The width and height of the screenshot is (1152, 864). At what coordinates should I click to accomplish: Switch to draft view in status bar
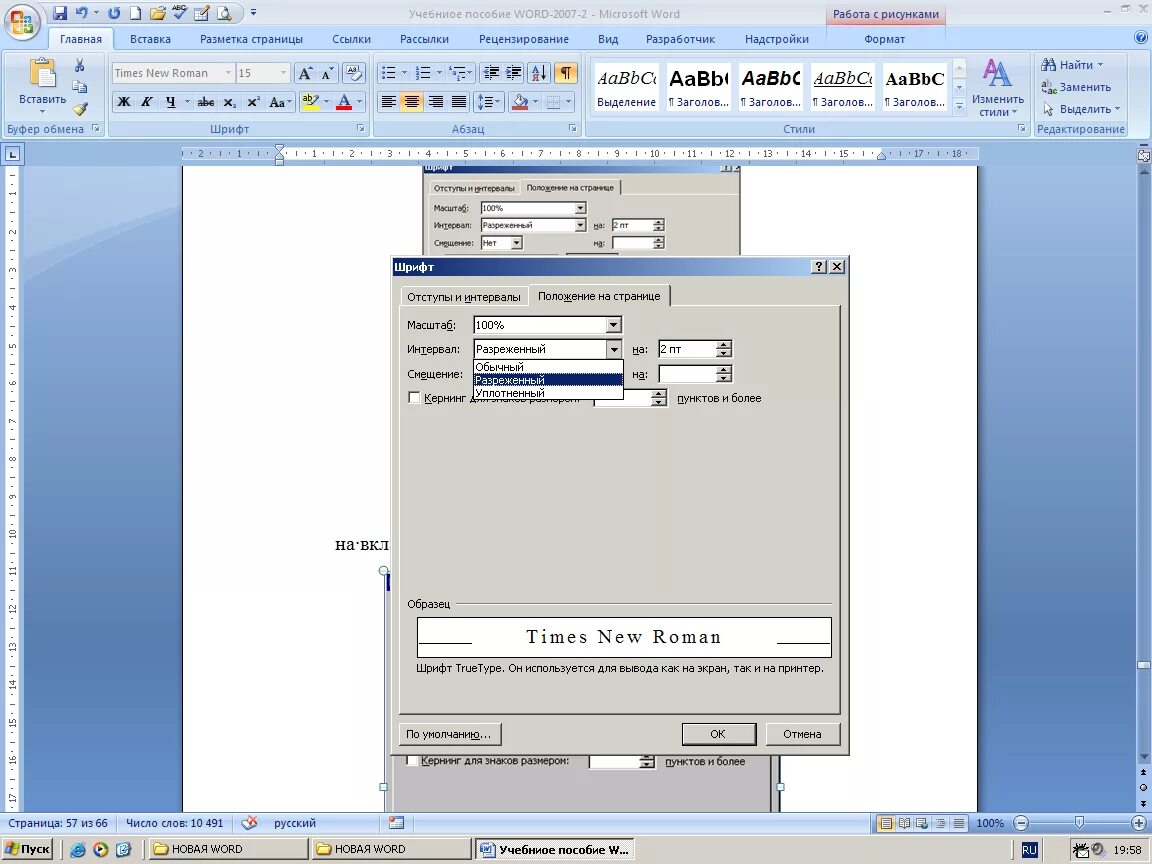click(x=960, y=824)
